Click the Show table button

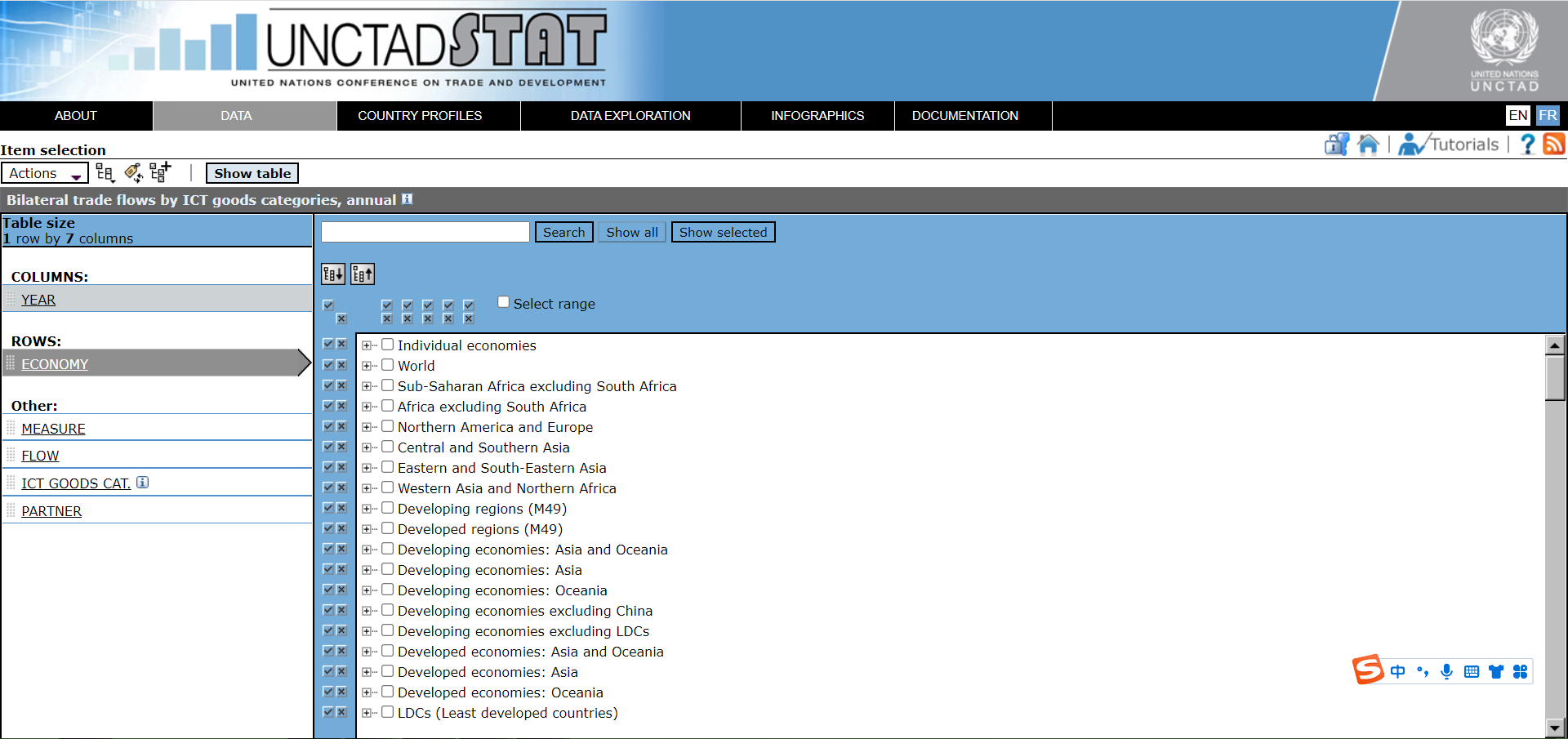click(252, 173)
